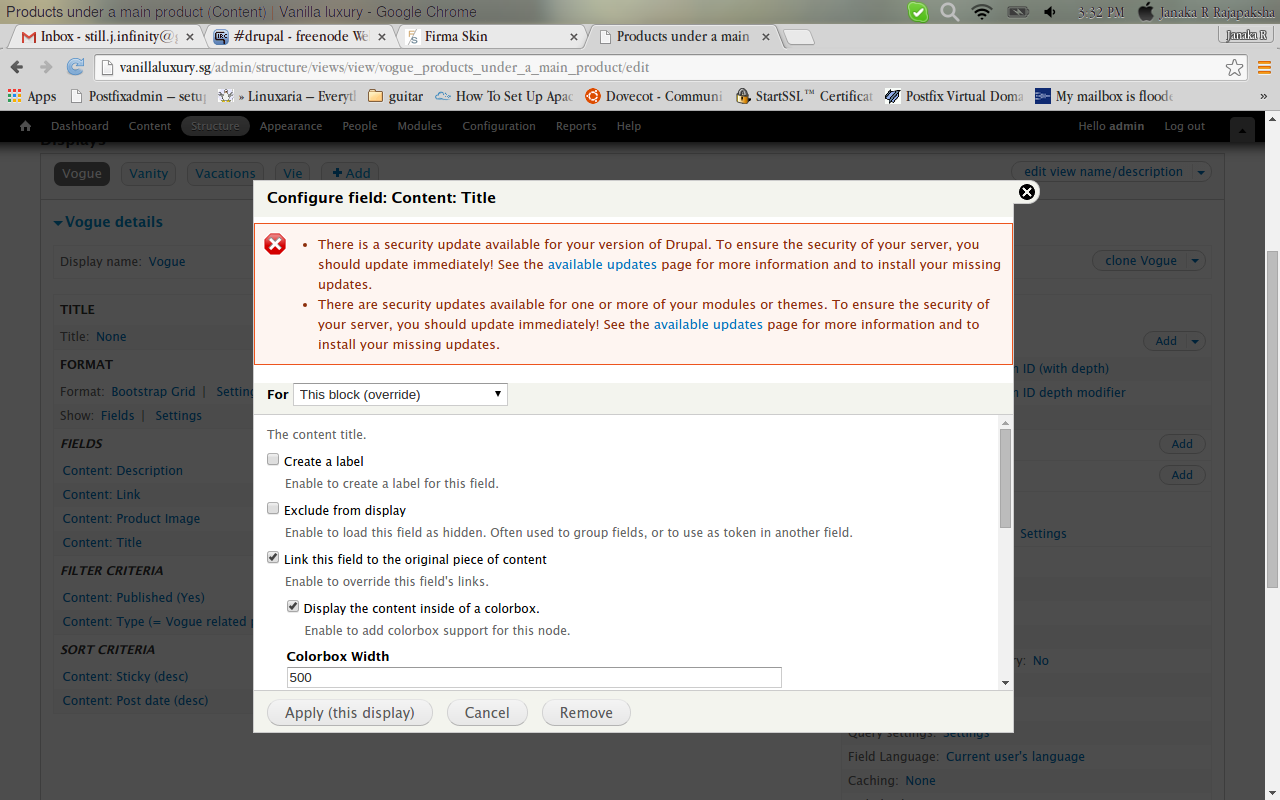Click the Remove button in dialog
Screen dimensions: 1280x800
[x=586, y=713]
